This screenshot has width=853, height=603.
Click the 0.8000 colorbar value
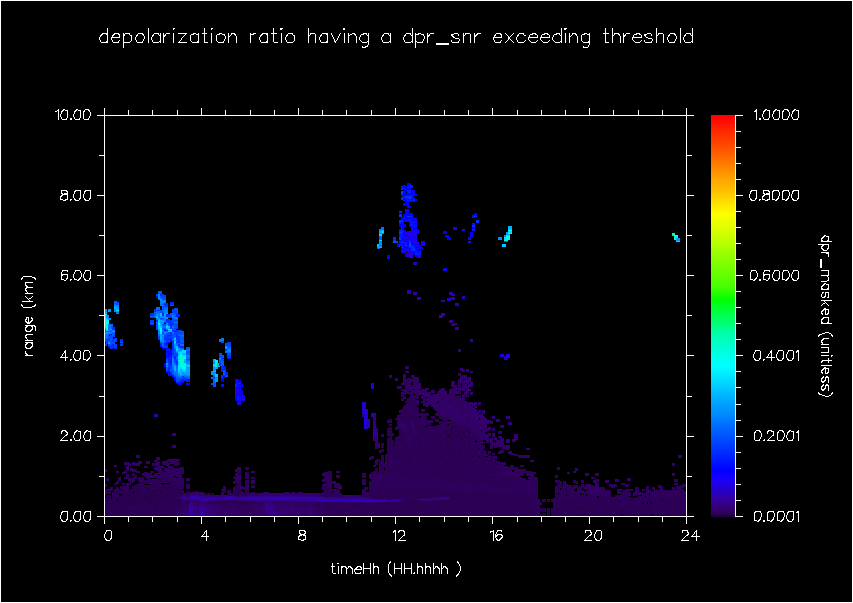[775, 195]
